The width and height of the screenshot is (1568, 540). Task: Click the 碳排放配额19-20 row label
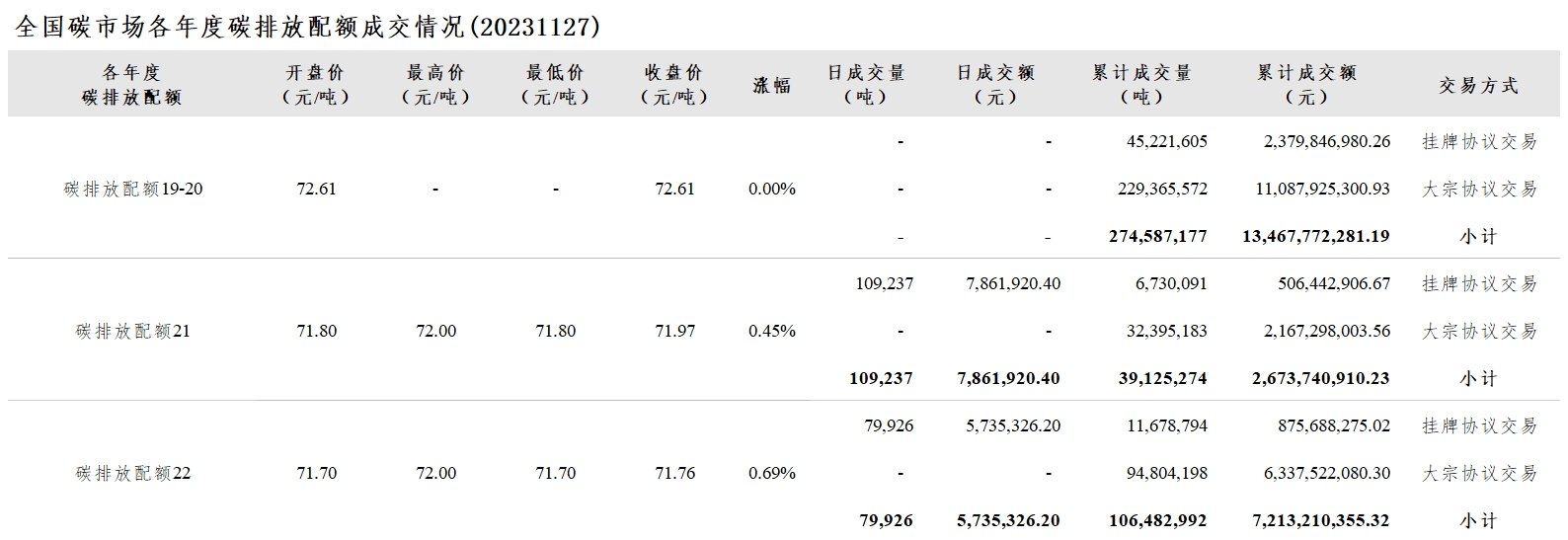[133, 189]
